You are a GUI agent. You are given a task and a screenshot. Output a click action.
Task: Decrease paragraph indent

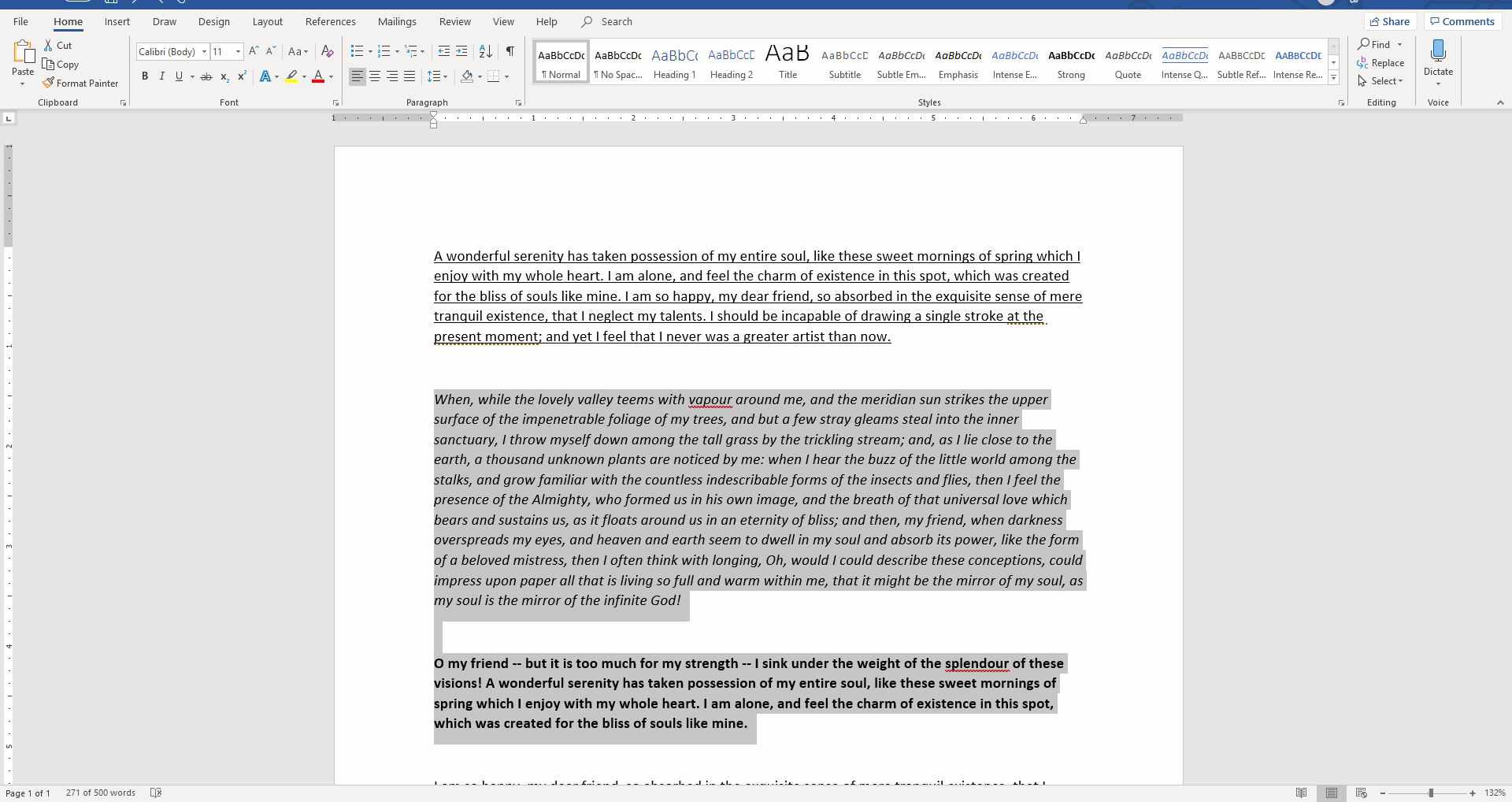444,51
